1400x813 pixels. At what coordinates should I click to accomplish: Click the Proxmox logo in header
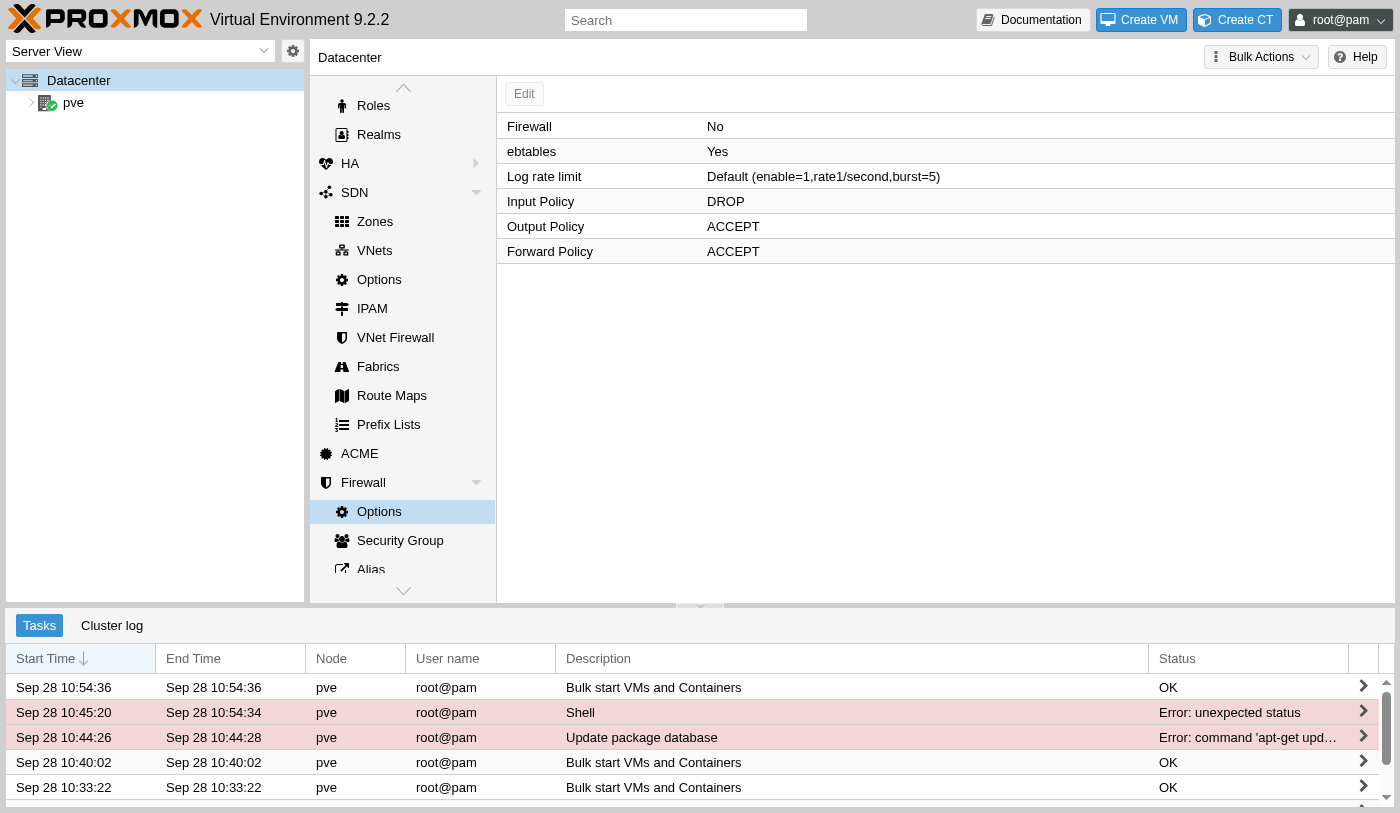tap(105, 19)
